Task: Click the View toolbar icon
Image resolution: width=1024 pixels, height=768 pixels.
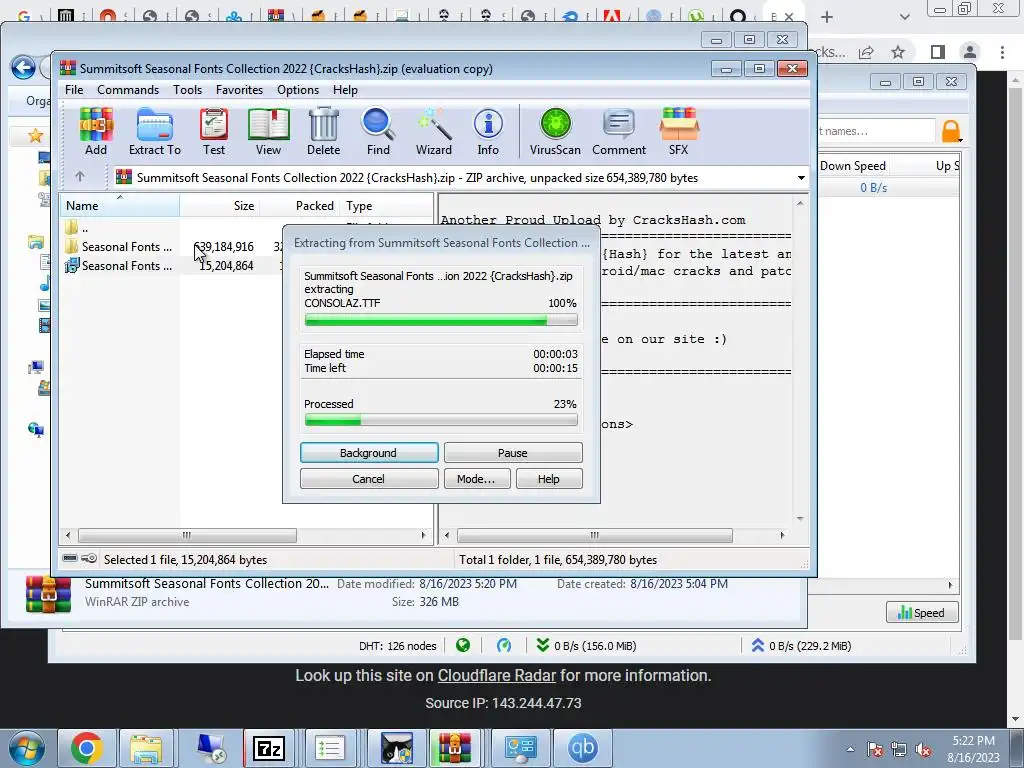Action: coord(268,131)
